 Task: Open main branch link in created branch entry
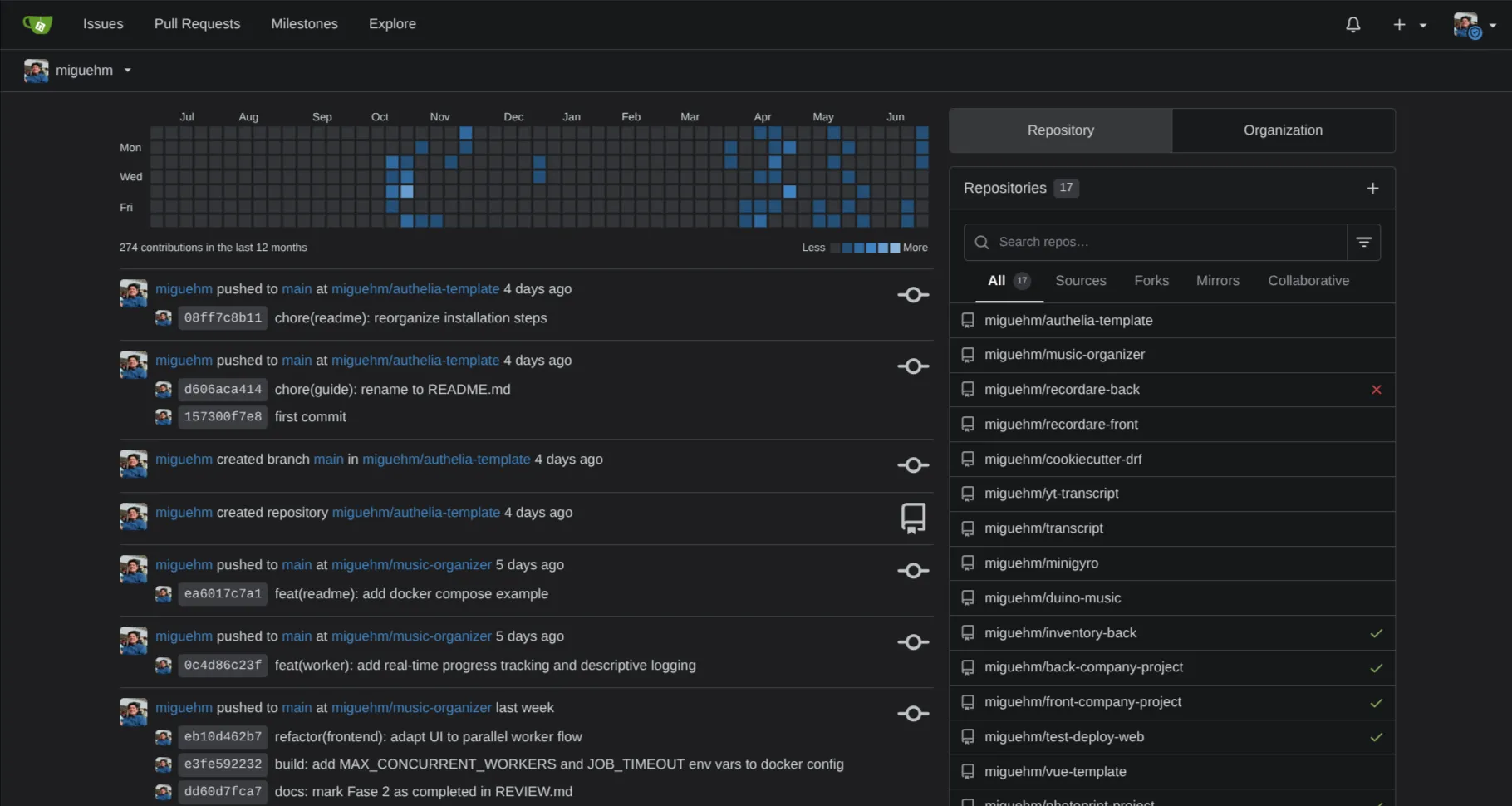coord(328,460)
